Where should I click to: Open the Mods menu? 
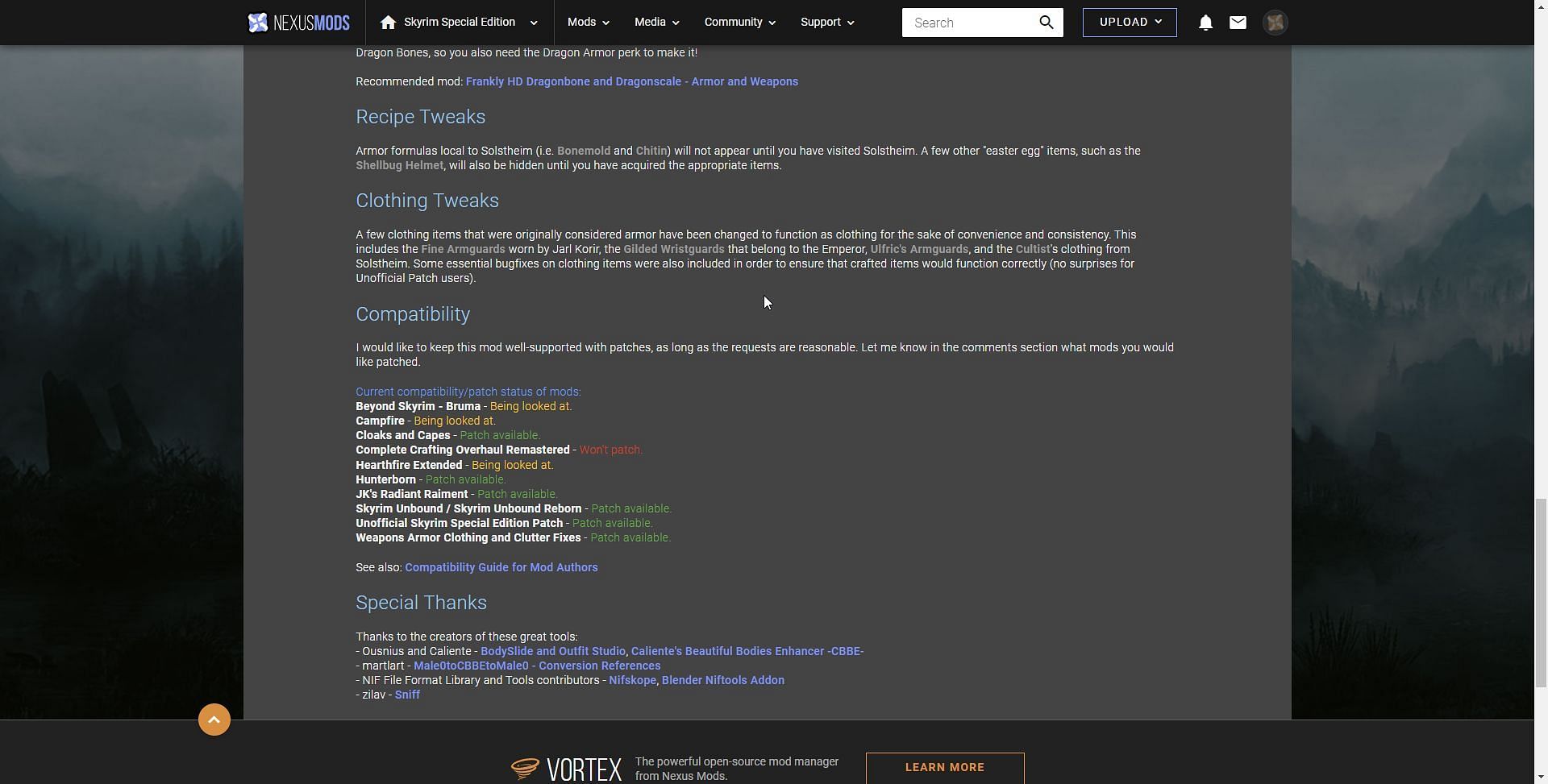588,23
